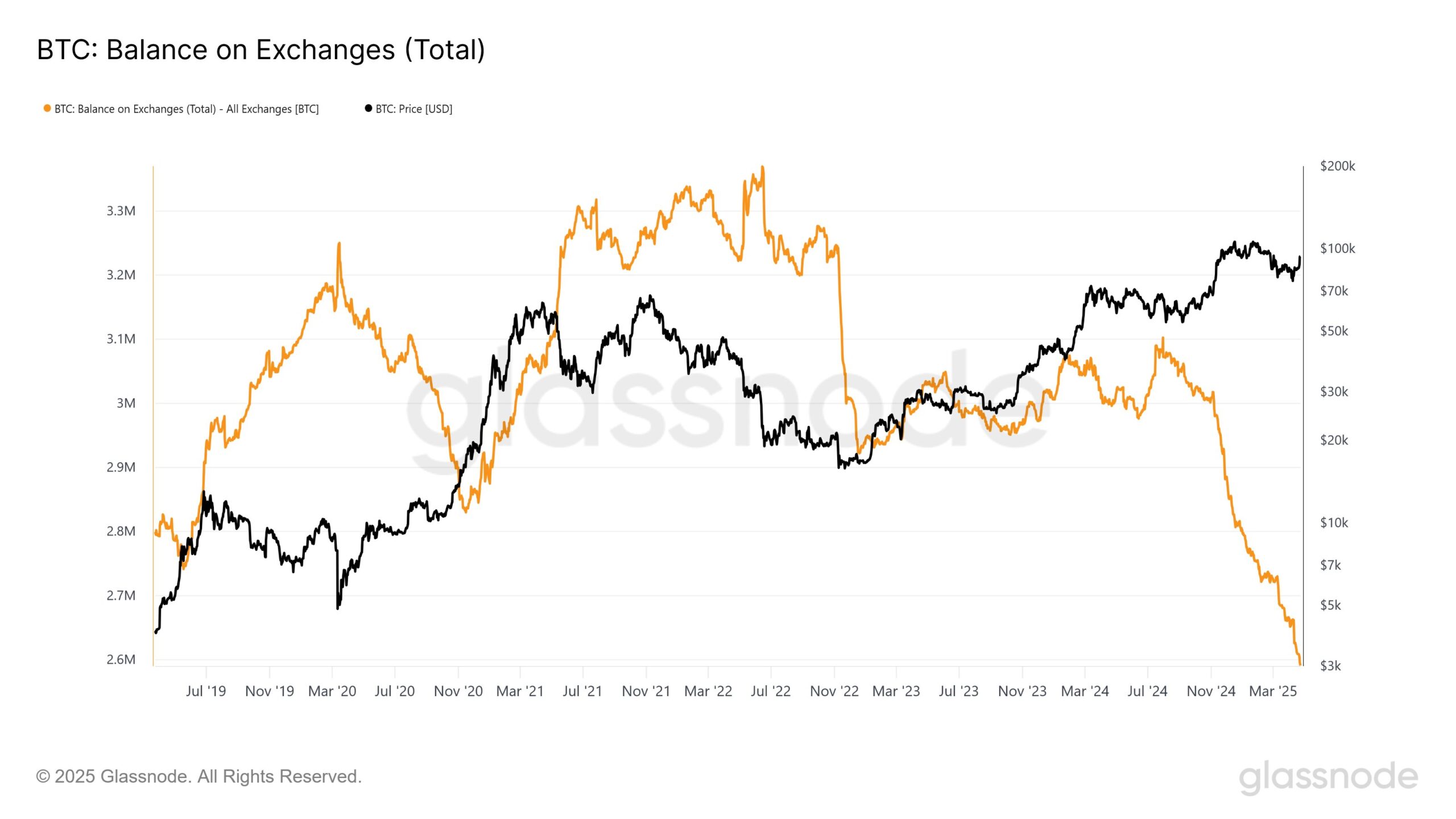The image size is (1456, 819).
Task: Click the chart title text
Action: [x=260, y=49]
